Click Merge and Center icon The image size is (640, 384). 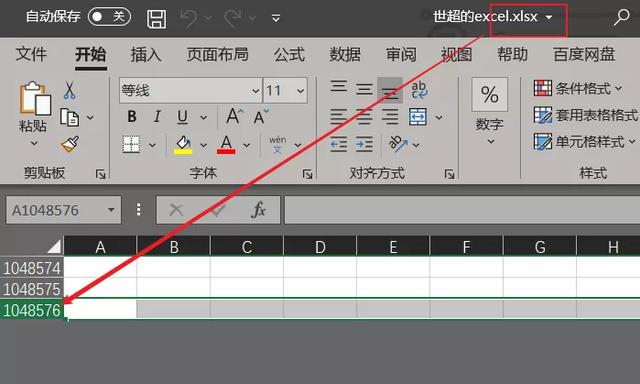pyautogui.click(x=418, y=117)
